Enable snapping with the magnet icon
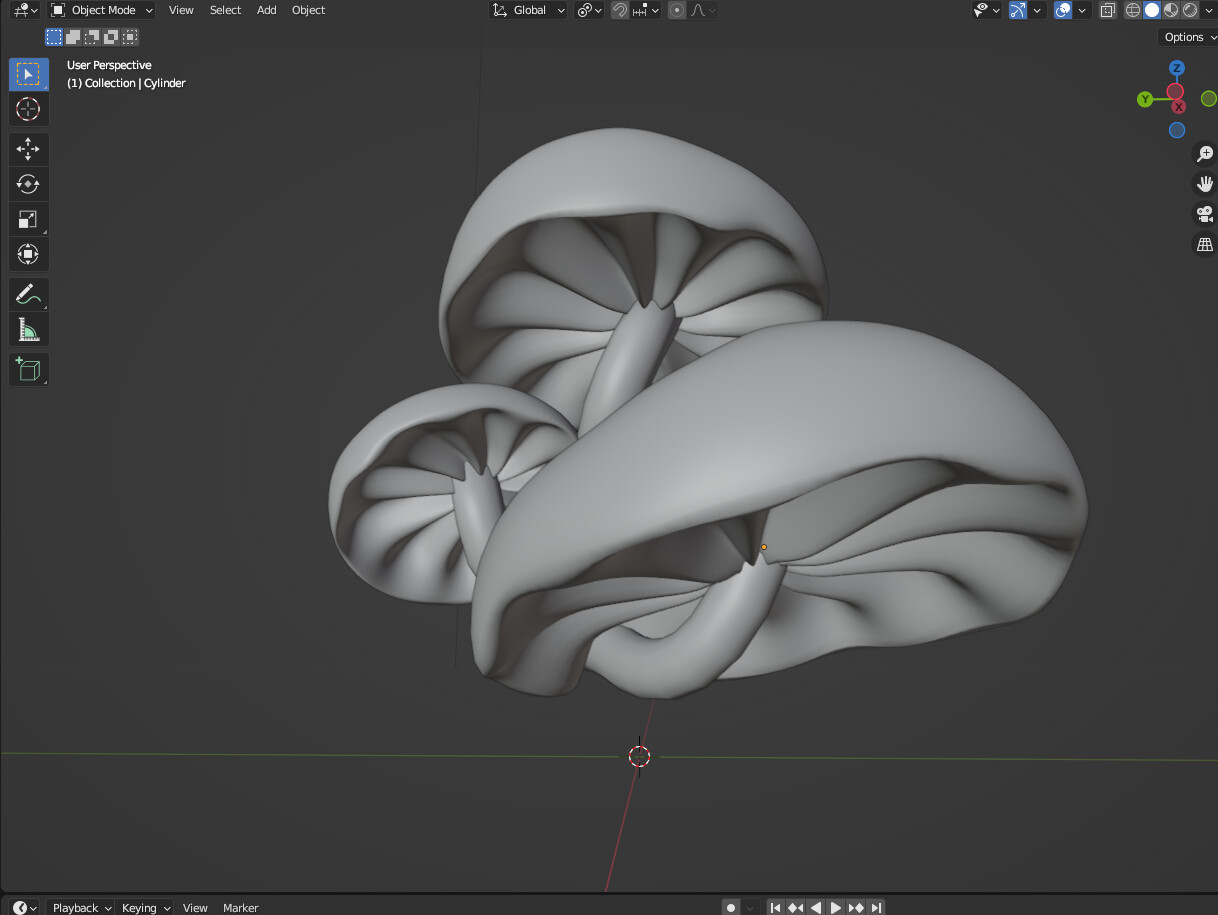Viewport: 1218px width, 915px height. [x=619, y=10]
